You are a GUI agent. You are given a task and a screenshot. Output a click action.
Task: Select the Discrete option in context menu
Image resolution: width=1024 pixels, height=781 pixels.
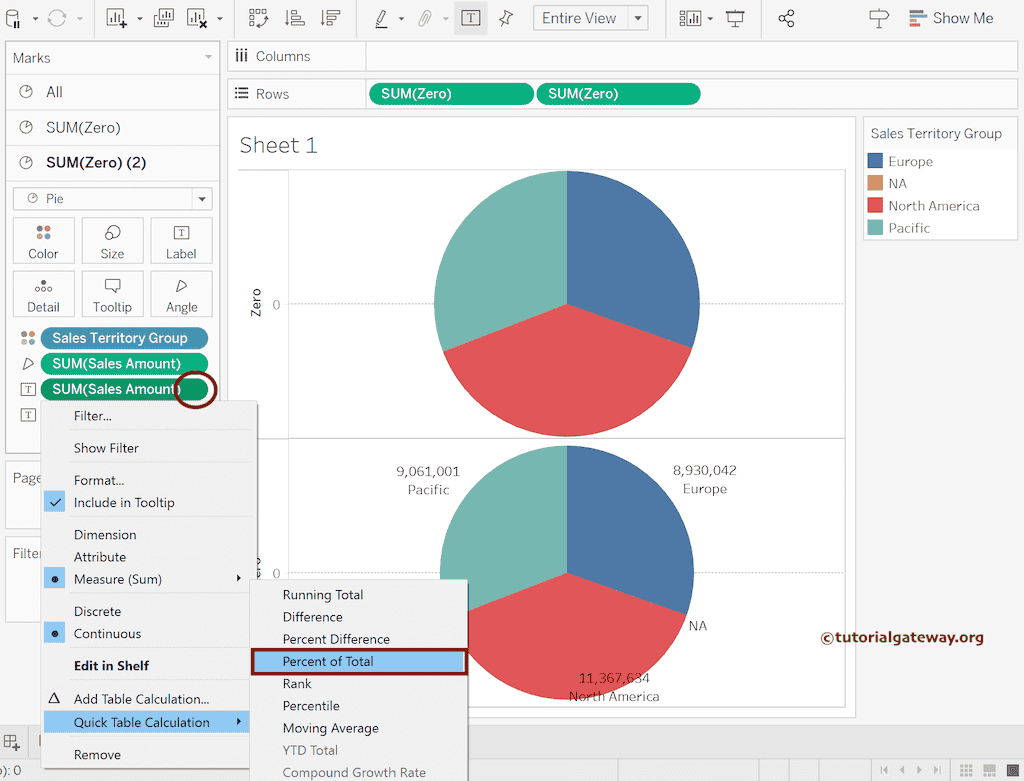point(97,611)
